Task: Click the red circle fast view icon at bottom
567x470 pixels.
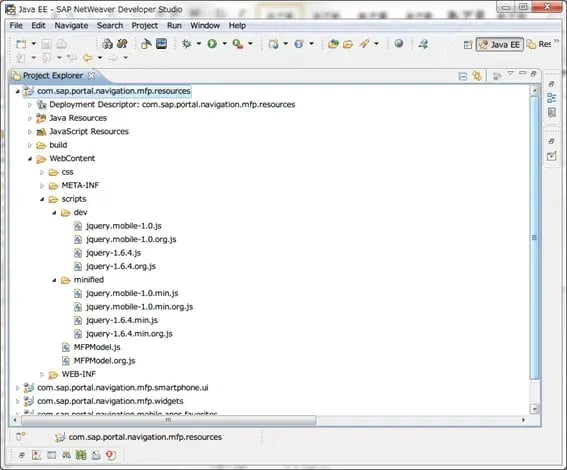Action: pyautogui.click(x=111, y=455)
